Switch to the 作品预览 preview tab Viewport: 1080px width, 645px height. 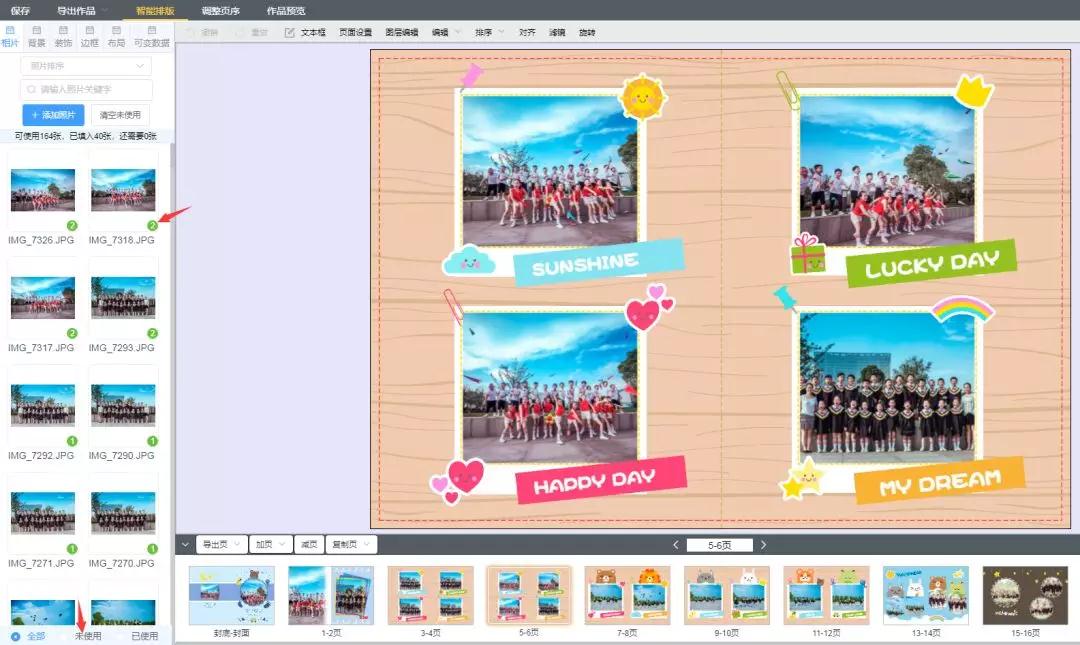click(x=286, y=10)
